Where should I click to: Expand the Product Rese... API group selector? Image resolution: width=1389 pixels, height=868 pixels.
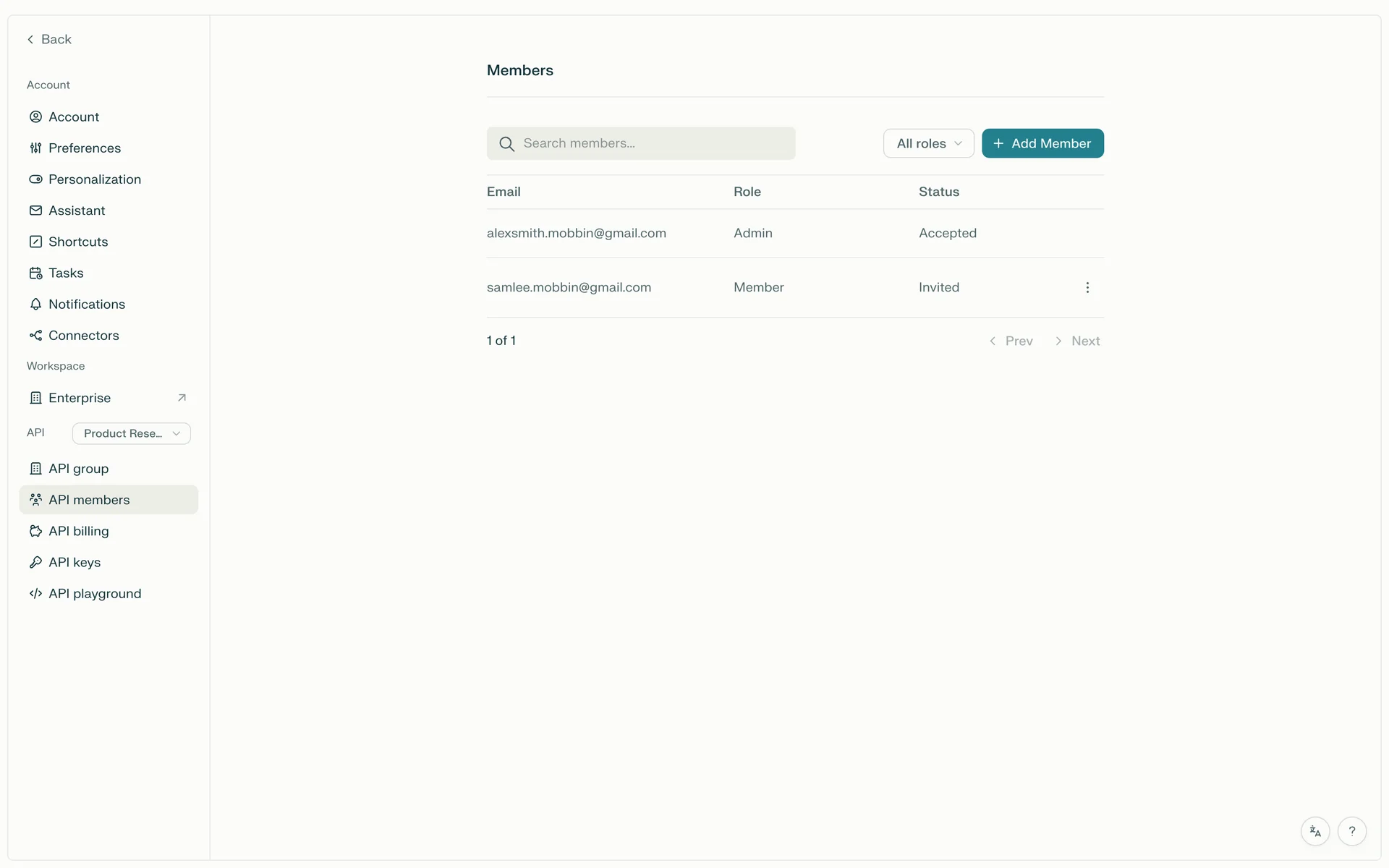[x=131, y=433]
